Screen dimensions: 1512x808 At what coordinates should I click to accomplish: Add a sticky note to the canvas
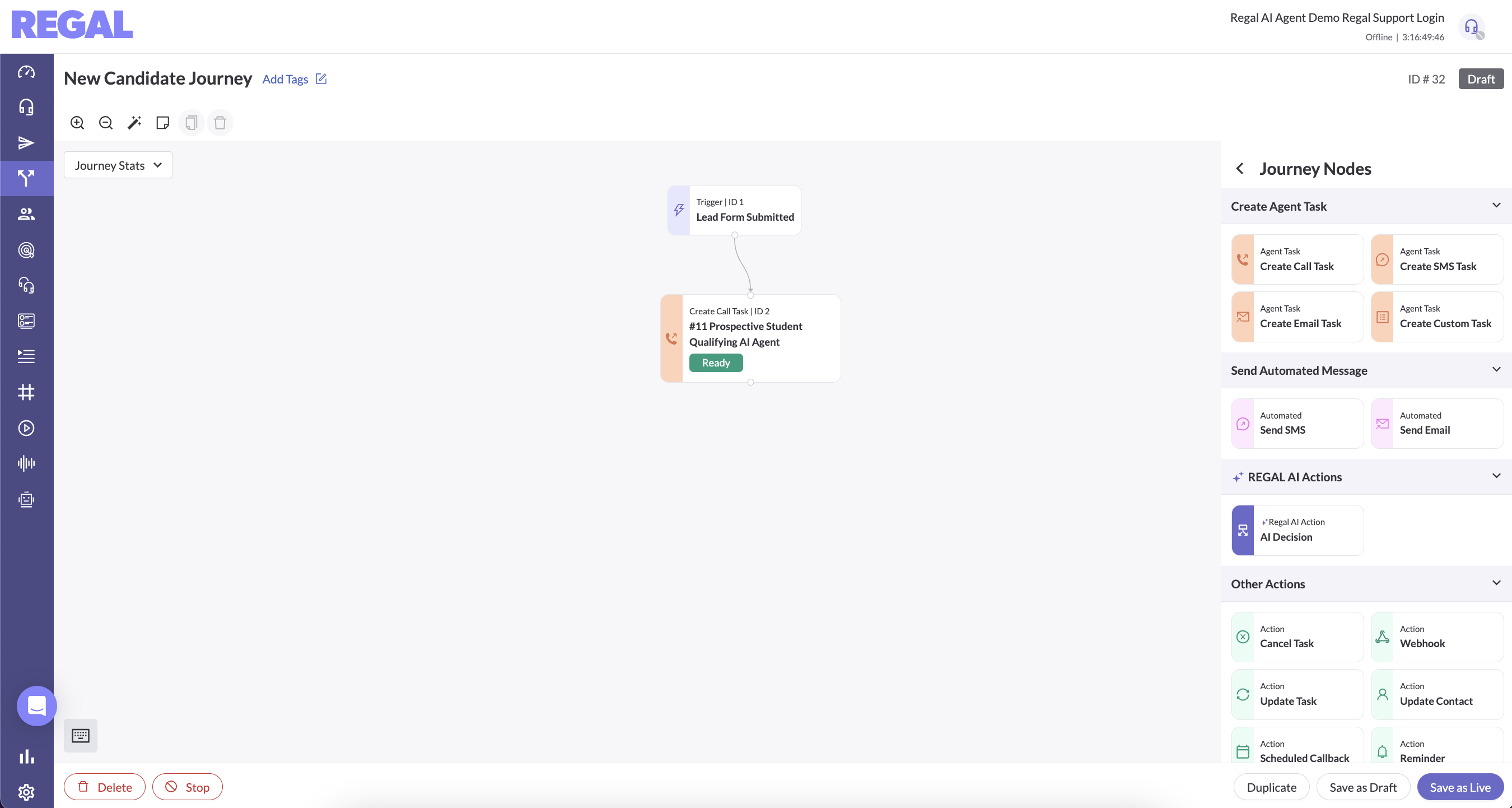point(162,123)
